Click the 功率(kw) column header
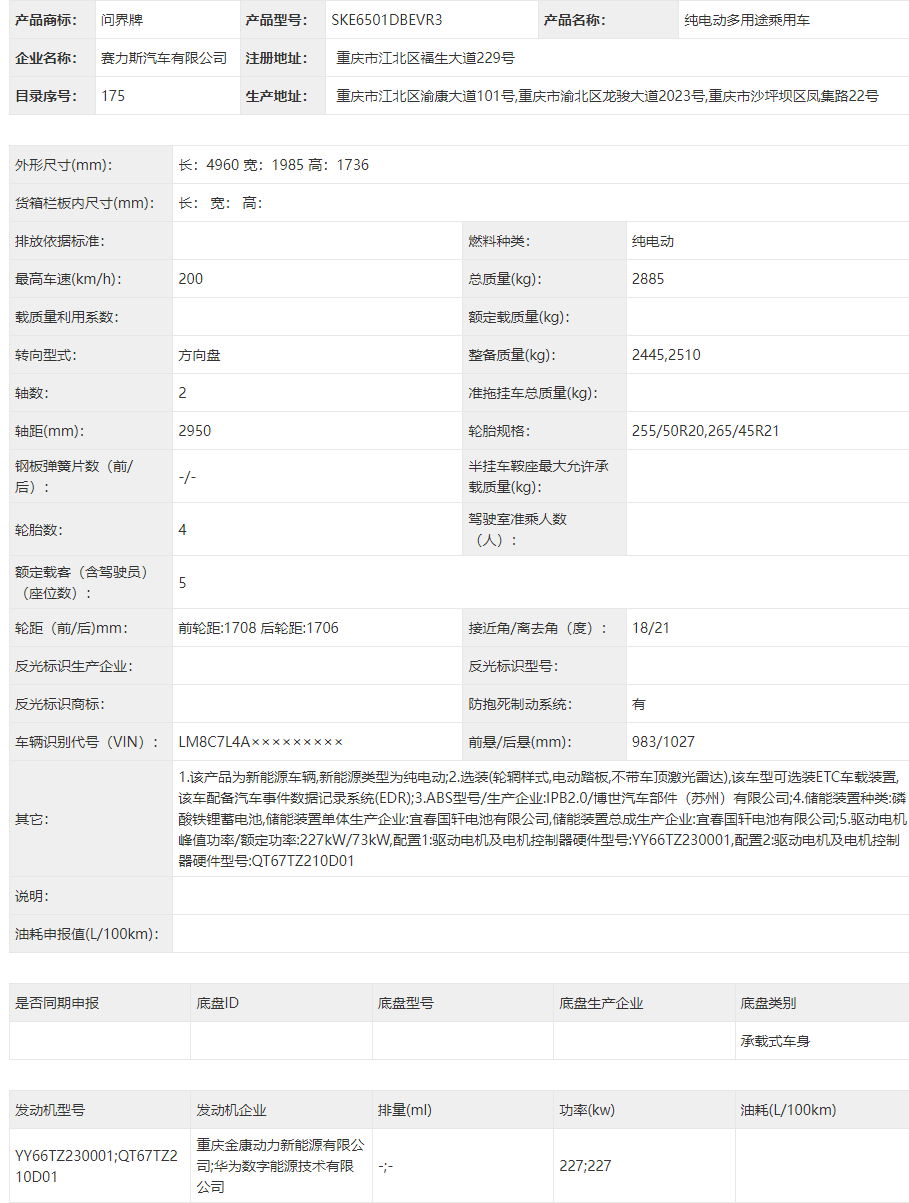The image size is (909, 1203). pos(587,1110)
